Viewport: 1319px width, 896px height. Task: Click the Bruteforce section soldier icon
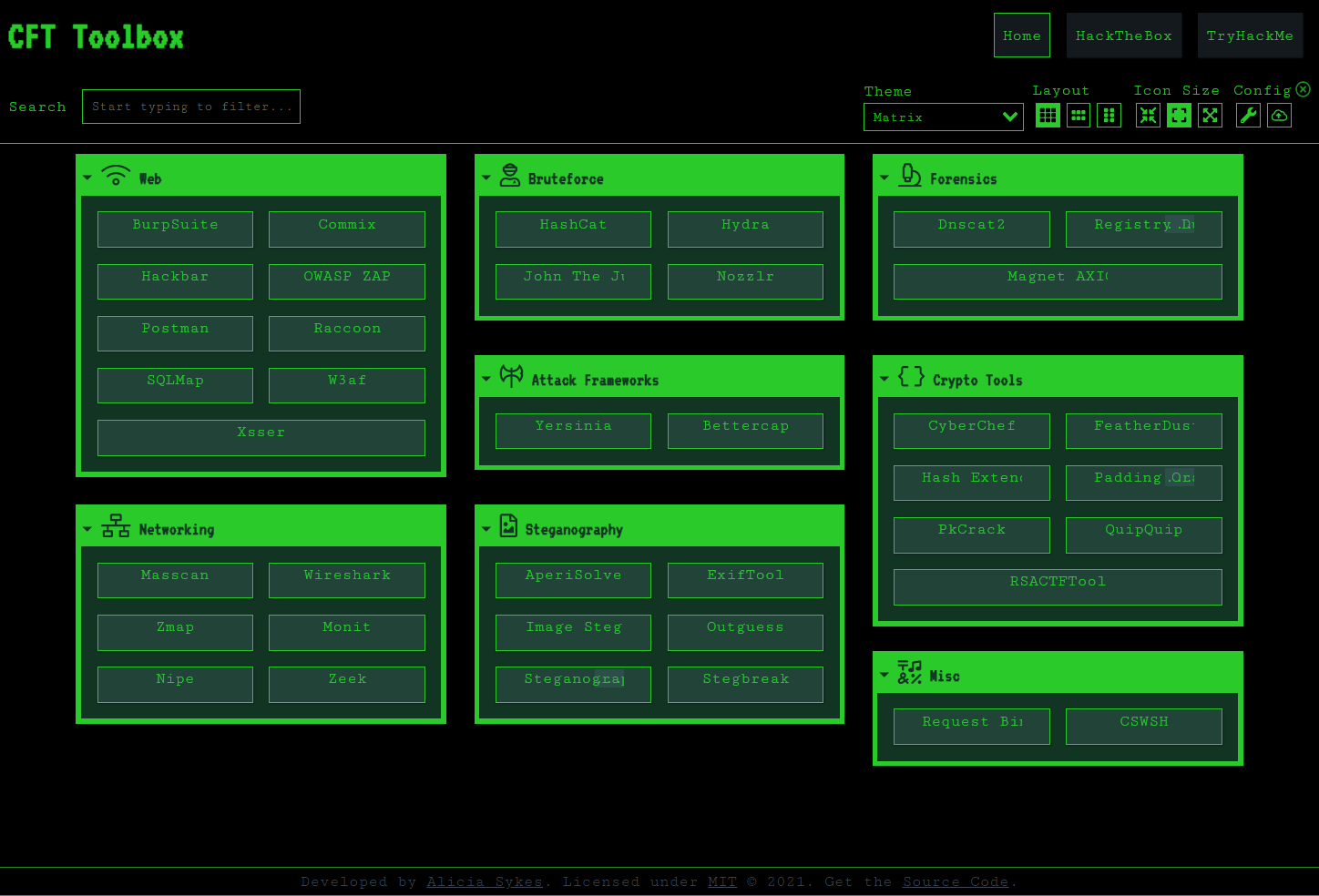click(510, 175)
